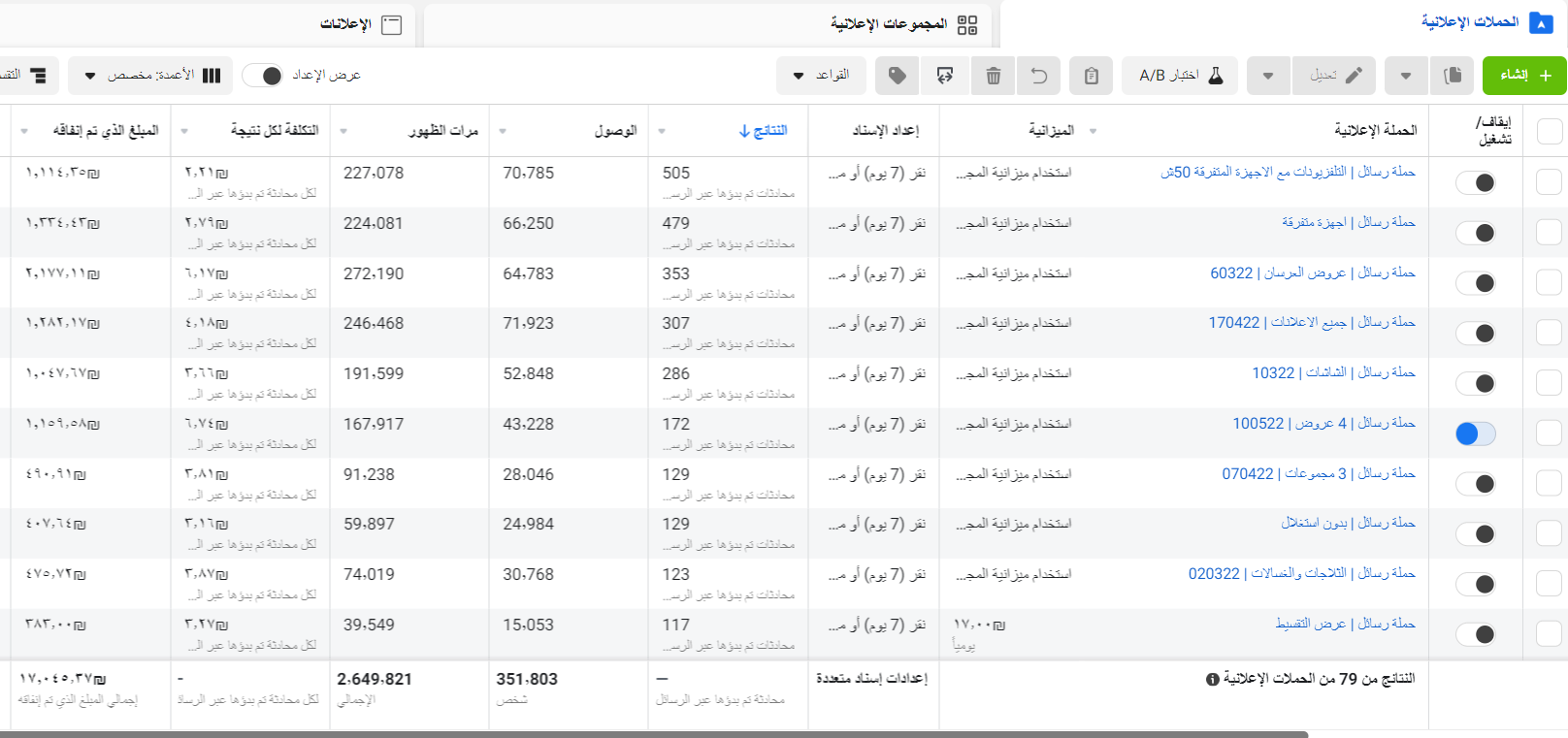Image resolution: width=1568 pixels, height=738 pixels.
Task: Open the الأعمدة columns dropdown
Action: 150,76
